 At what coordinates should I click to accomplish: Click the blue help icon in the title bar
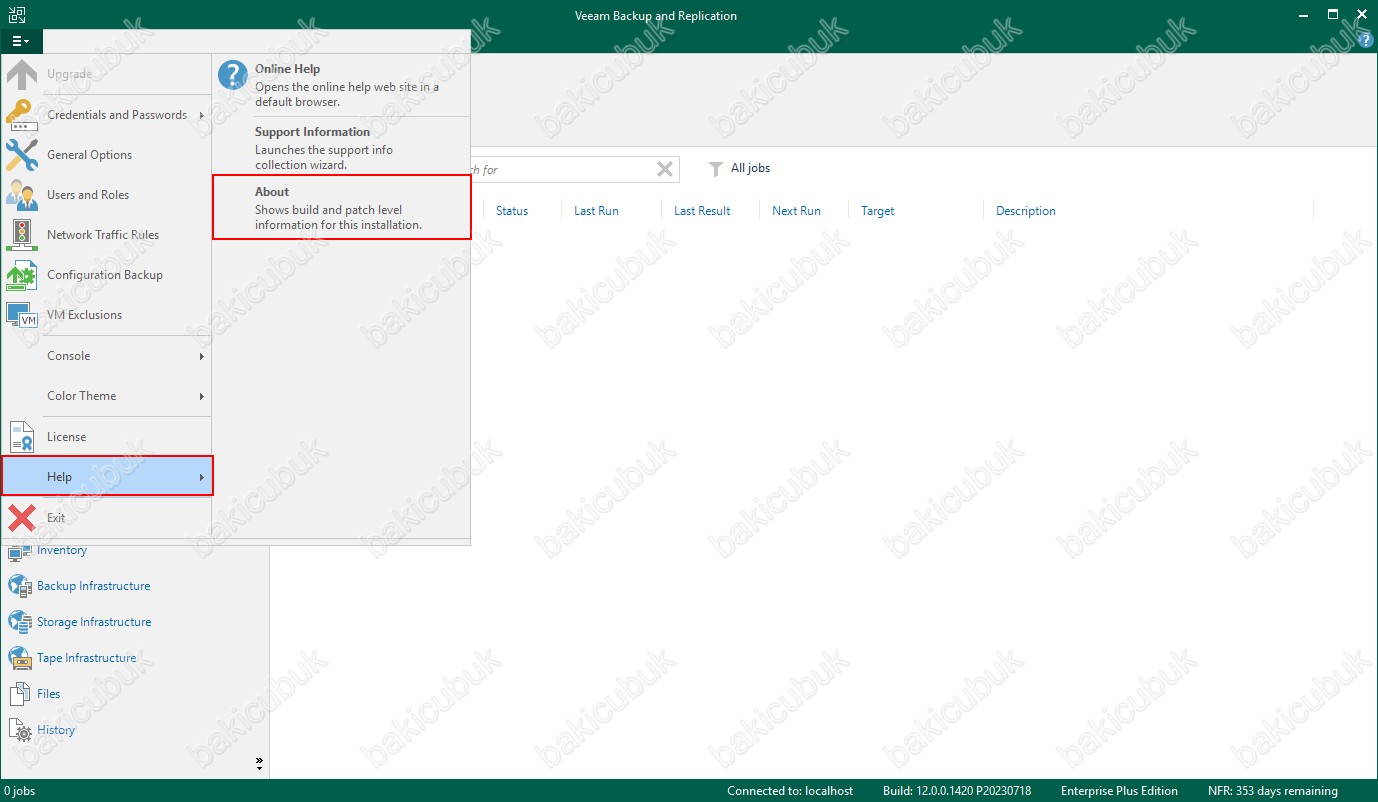(x=1366, y=41)
